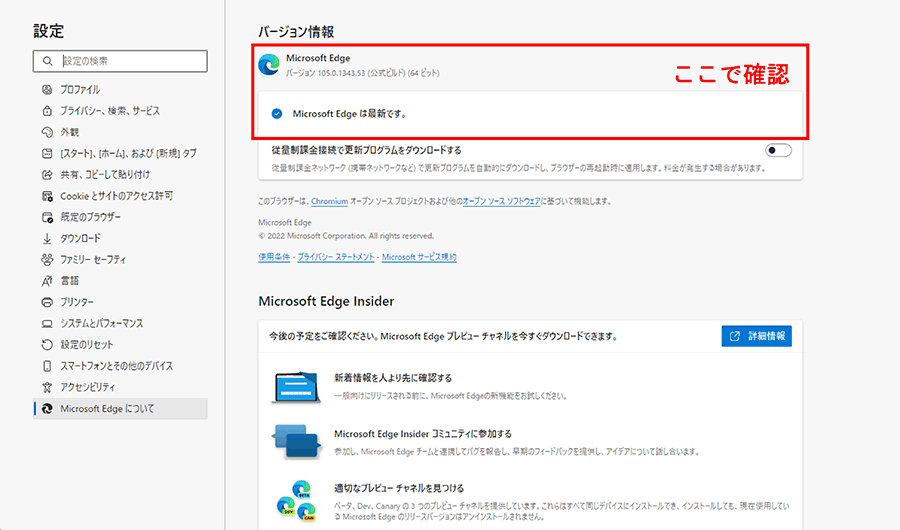Go to ダウンロード settings
The width and height of the screenshot is (900, 530).
(x=80, y=238)
